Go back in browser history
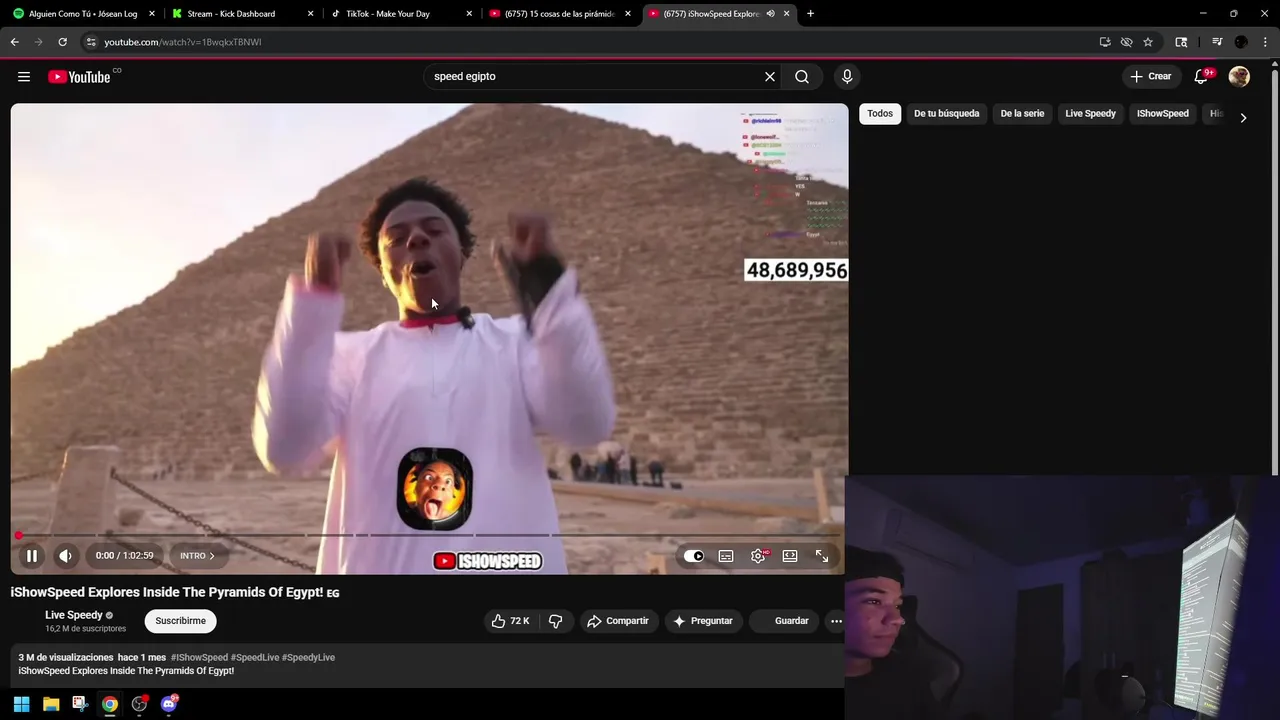The width and height of the screenshot is (1280, 720). [x=14, y=42]
